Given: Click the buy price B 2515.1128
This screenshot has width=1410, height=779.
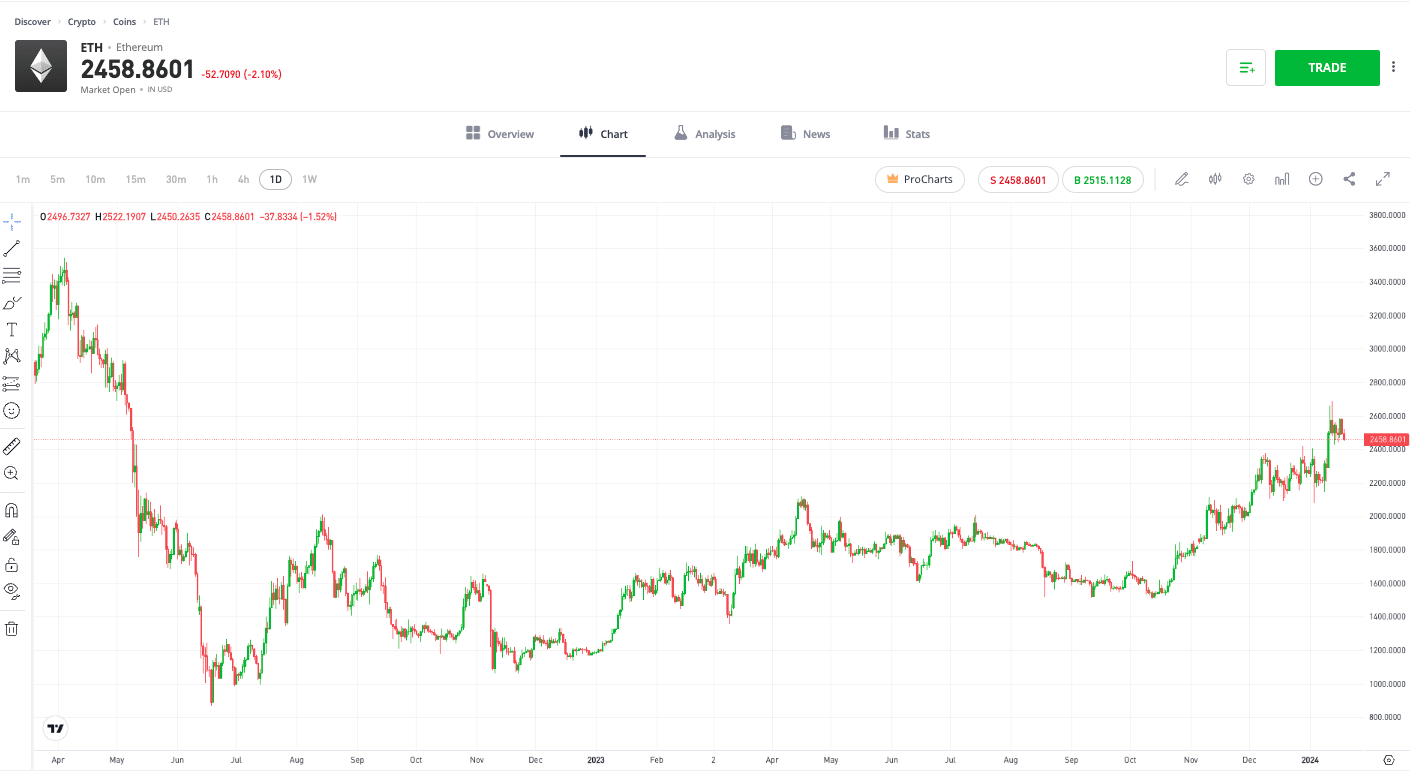Looking at the screenshot, I should 1103,180.
